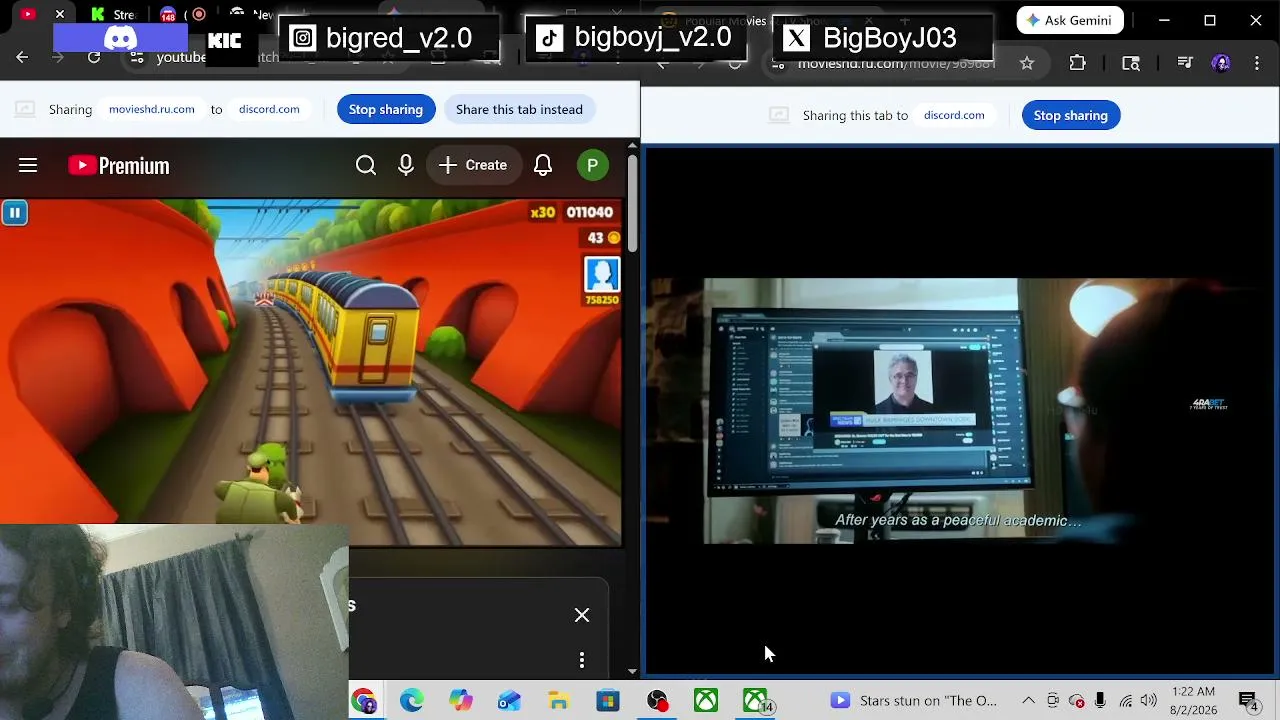Click the movie video showing the subtitle
This screenshot has height=720, width=1280.
click(x=960, y=411)
